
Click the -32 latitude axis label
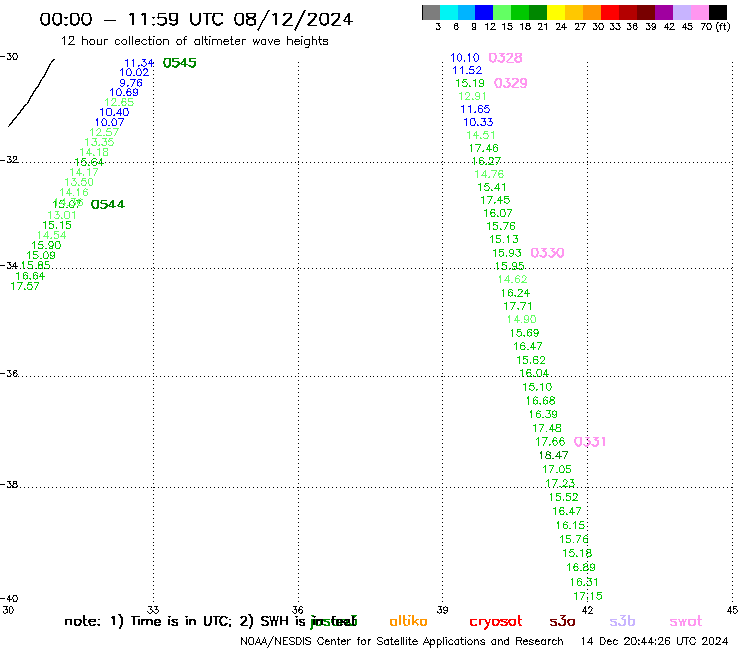[10, 160]
